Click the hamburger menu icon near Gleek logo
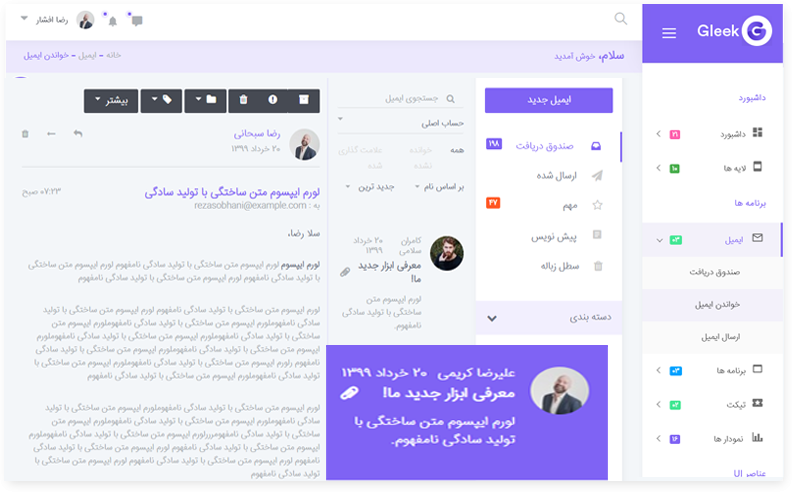Viewport: 792px width, 492px height. tap(669, 33)
